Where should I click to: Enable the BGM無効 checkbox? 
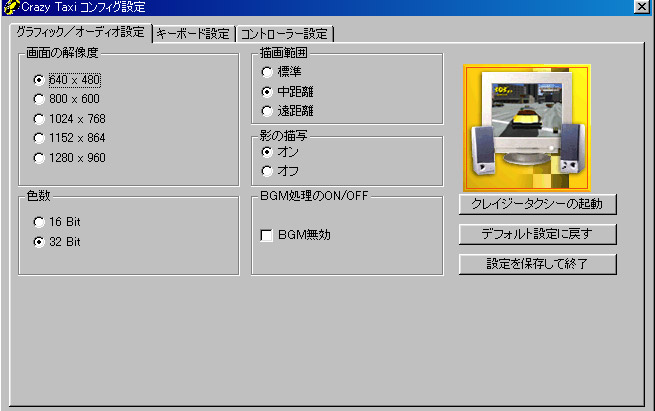point(267,235)
